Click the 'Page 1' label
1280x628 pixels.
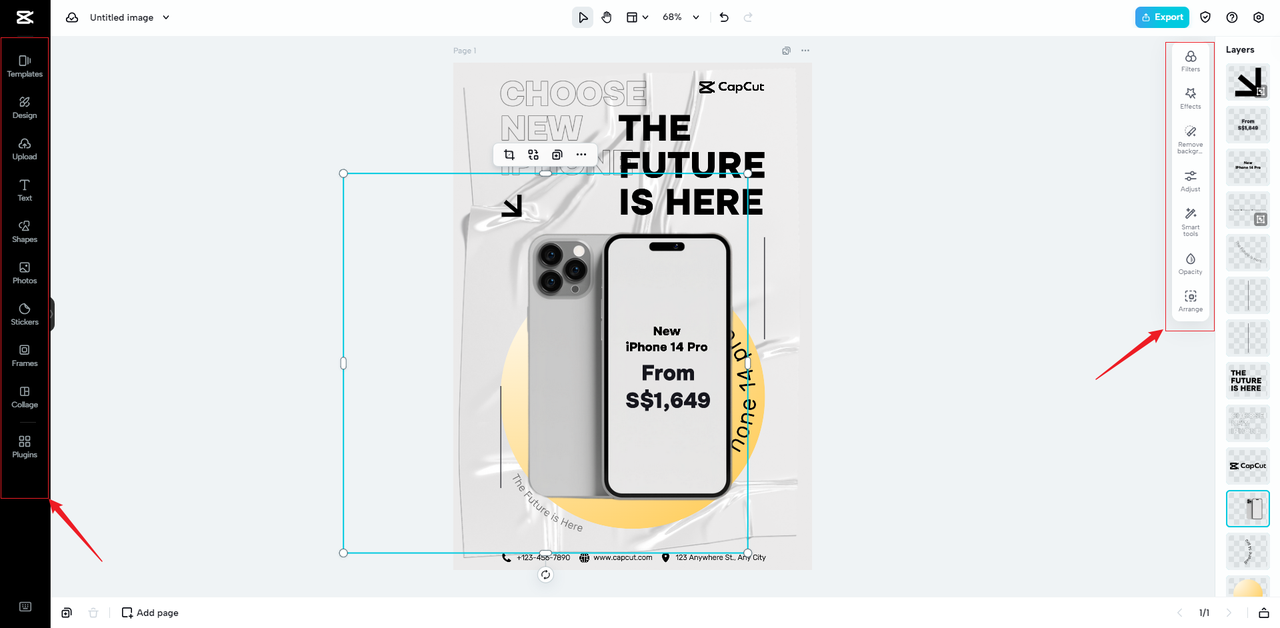465,50
